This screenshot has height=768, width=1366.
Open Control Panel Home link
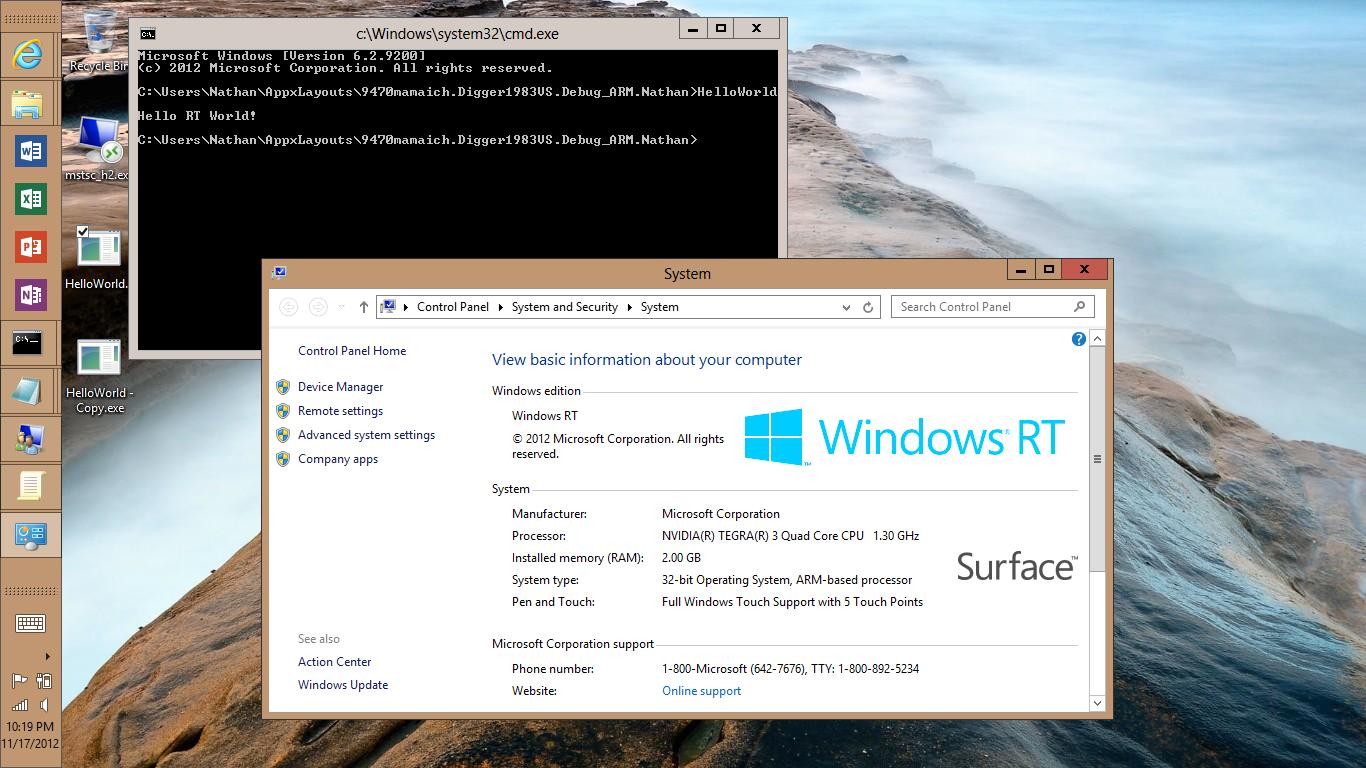tap(352, 351)
